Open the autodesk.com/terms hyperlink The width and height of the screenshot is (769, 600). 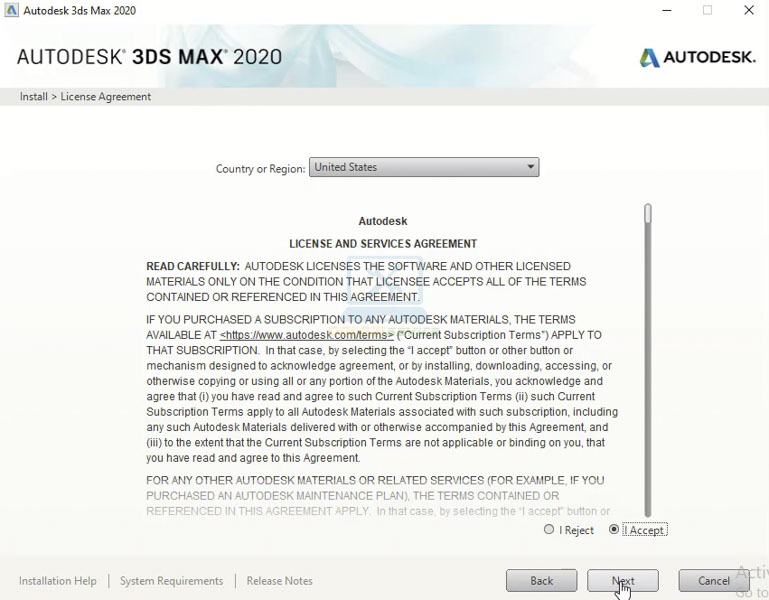[x=306, y=336]
